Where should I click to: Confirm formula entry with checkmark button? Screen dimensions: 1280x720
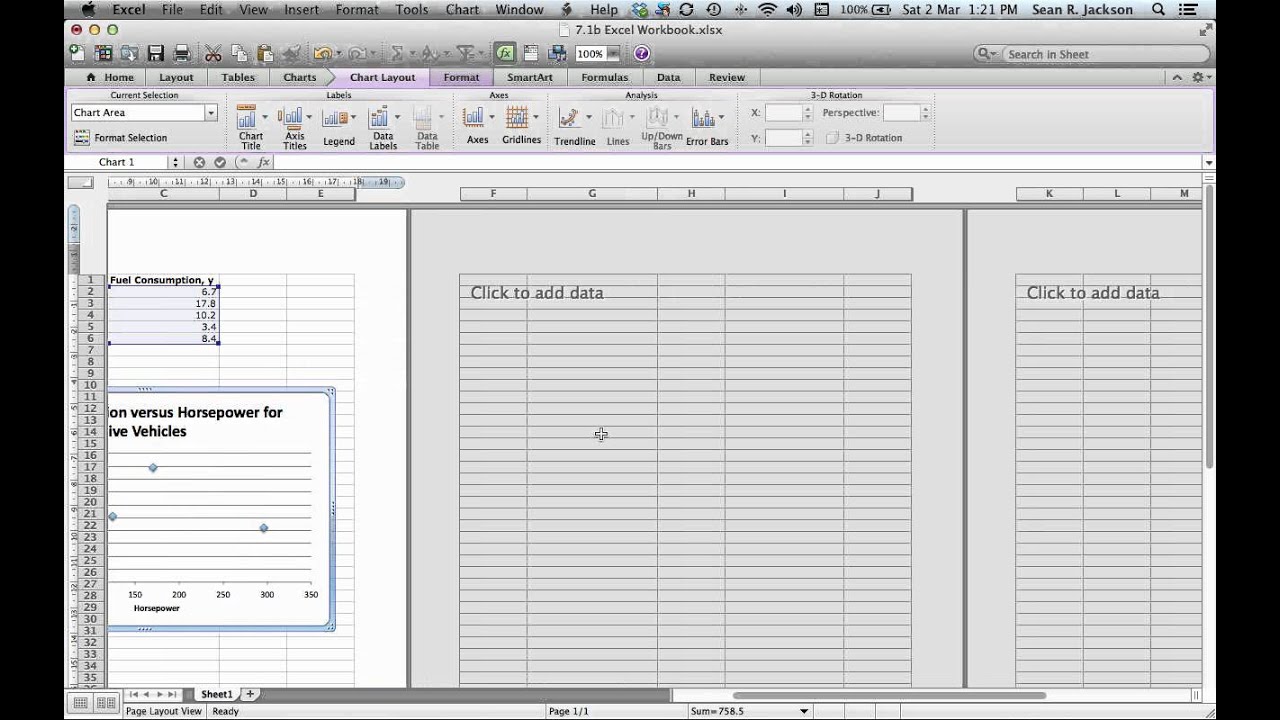220,162
